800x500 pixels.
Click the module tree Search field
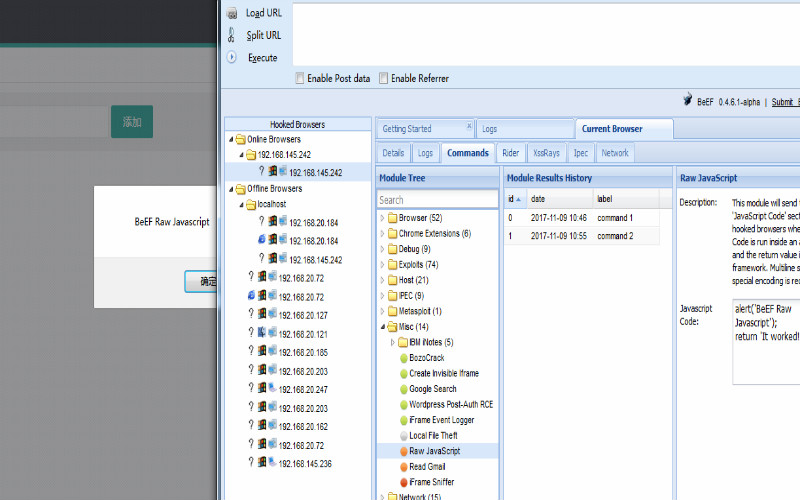437,200
